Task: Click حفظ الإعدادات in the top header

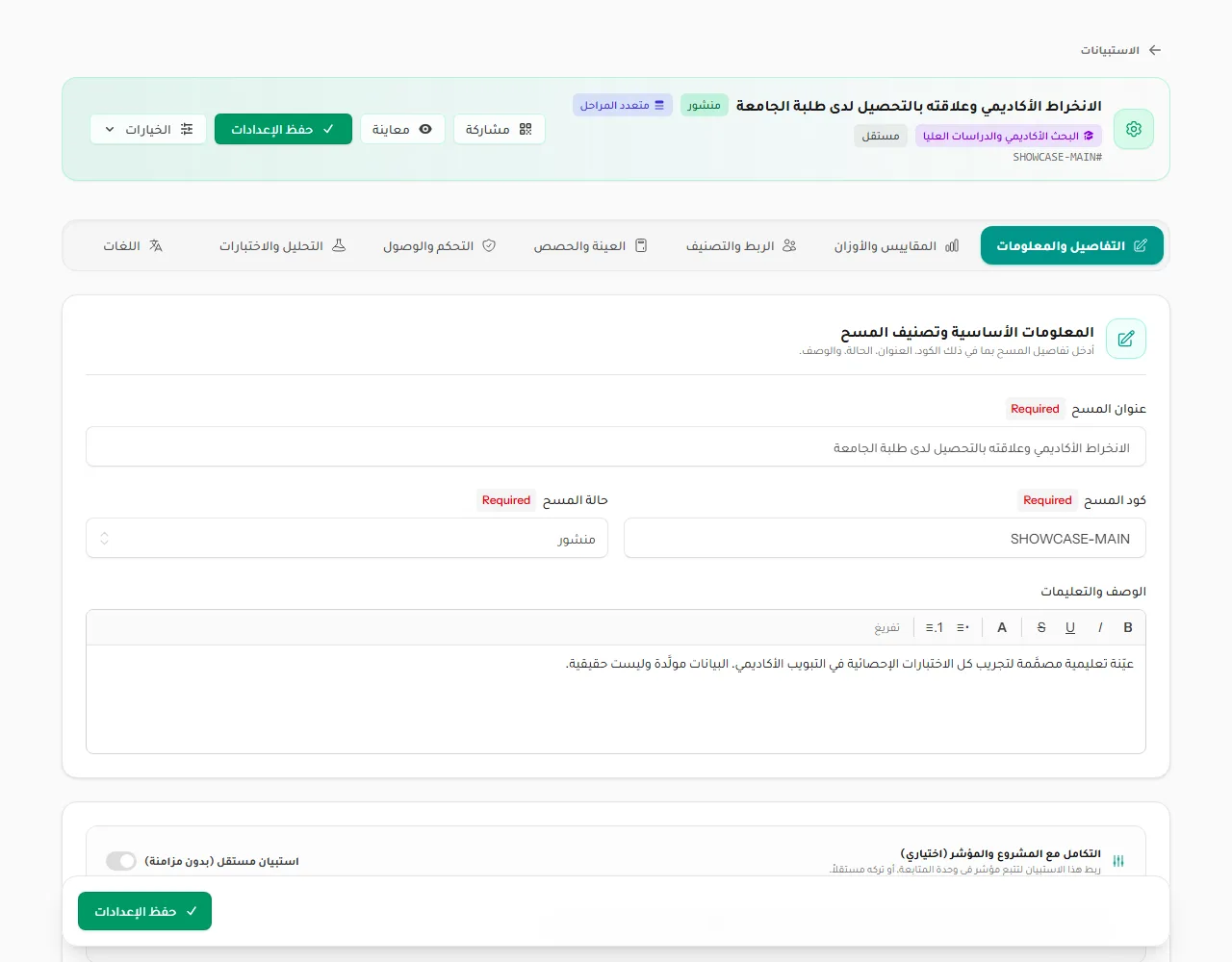Action: click(283, 129)
